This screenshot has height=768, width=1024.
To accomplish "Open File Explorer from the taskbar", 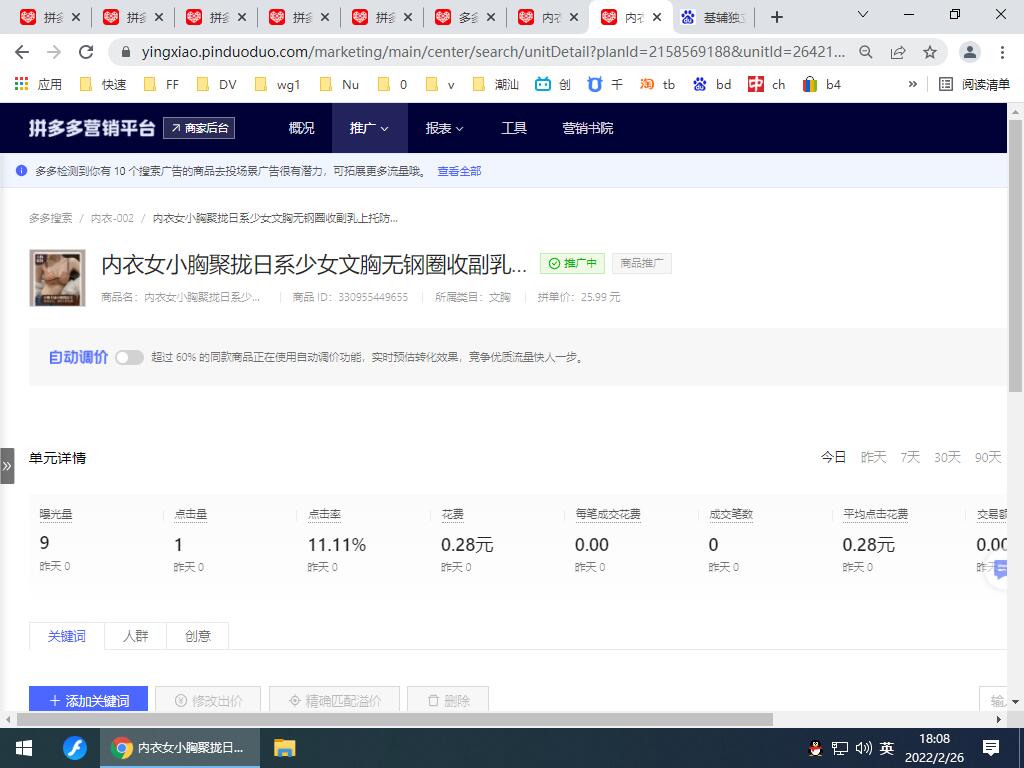I will (x=285, y=748).
